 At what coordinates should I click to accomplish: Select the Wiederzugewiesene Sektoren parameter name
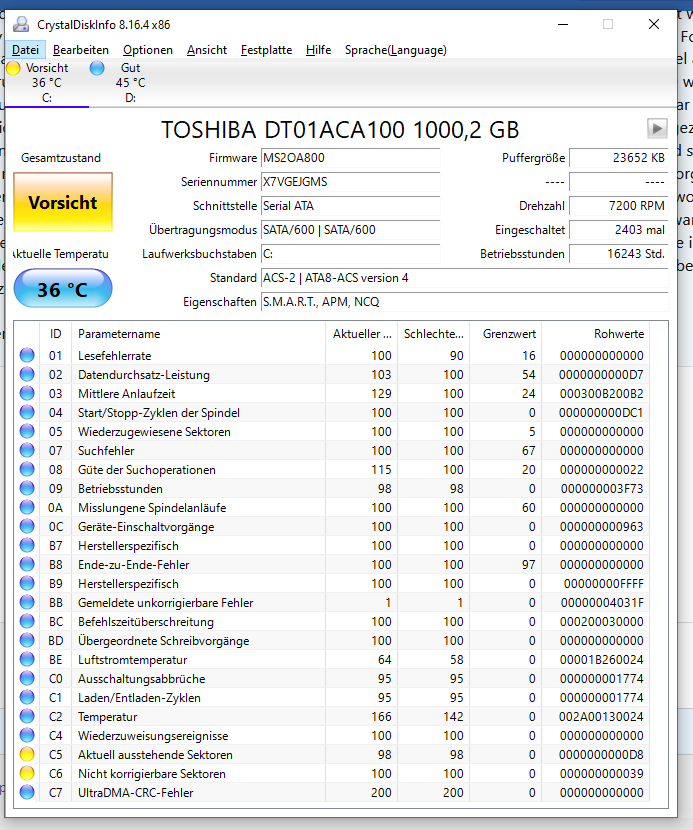154,432
